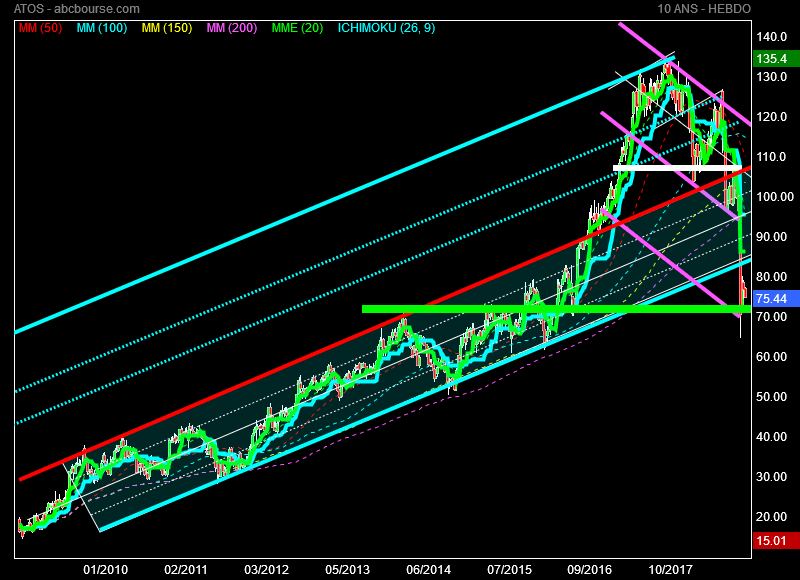Click the MM (200) legend label
The height and width of the screenshot is (580, 800).
[232, 28]
